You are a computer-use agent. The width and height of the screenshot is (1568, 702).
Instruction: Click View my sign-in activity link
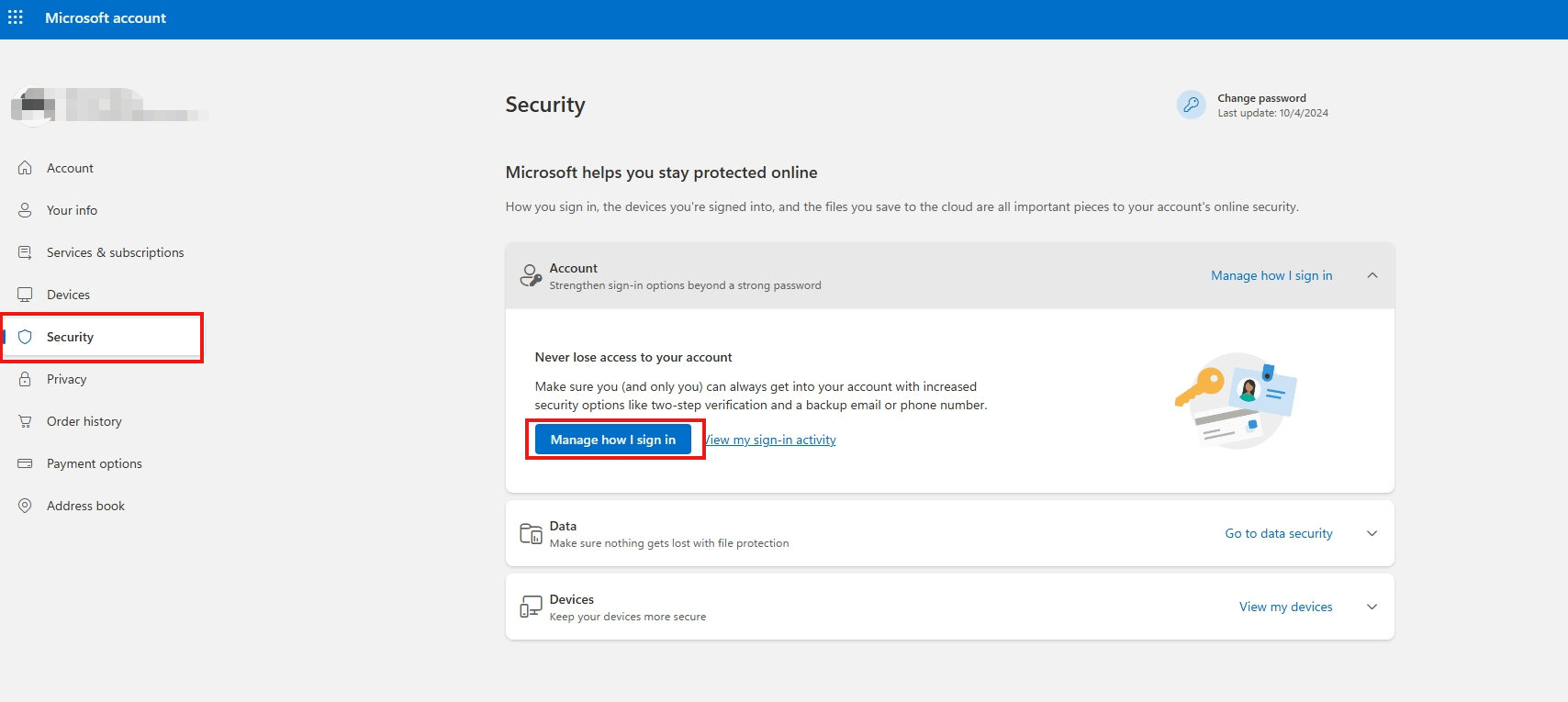pos(771,440)
